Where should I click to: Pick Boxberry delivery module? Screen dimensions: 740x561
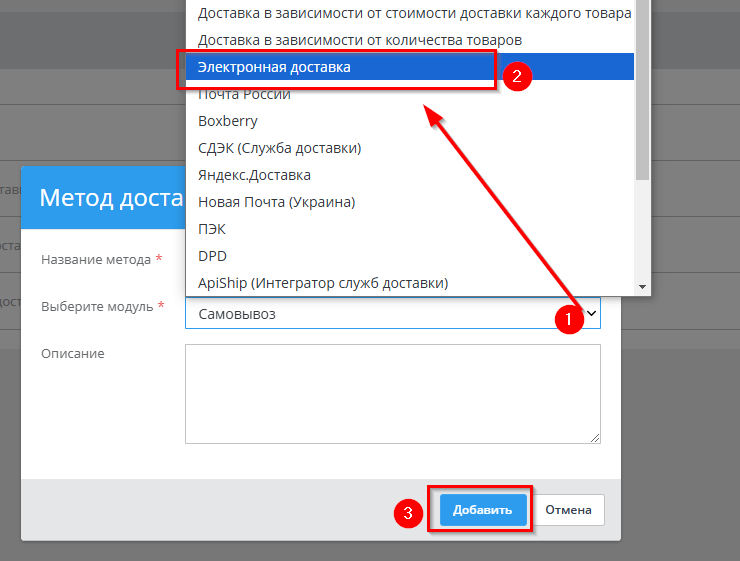tap(228, 121)
